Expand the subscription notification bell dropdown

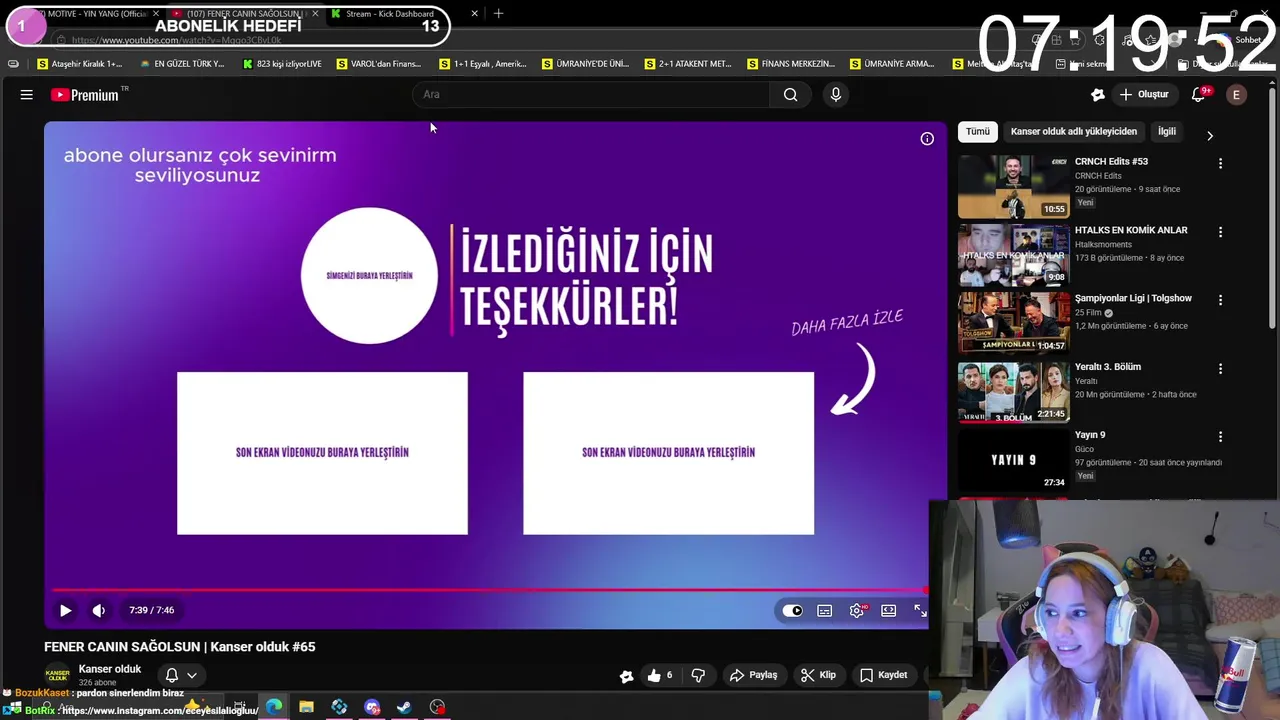coord(181,675)
